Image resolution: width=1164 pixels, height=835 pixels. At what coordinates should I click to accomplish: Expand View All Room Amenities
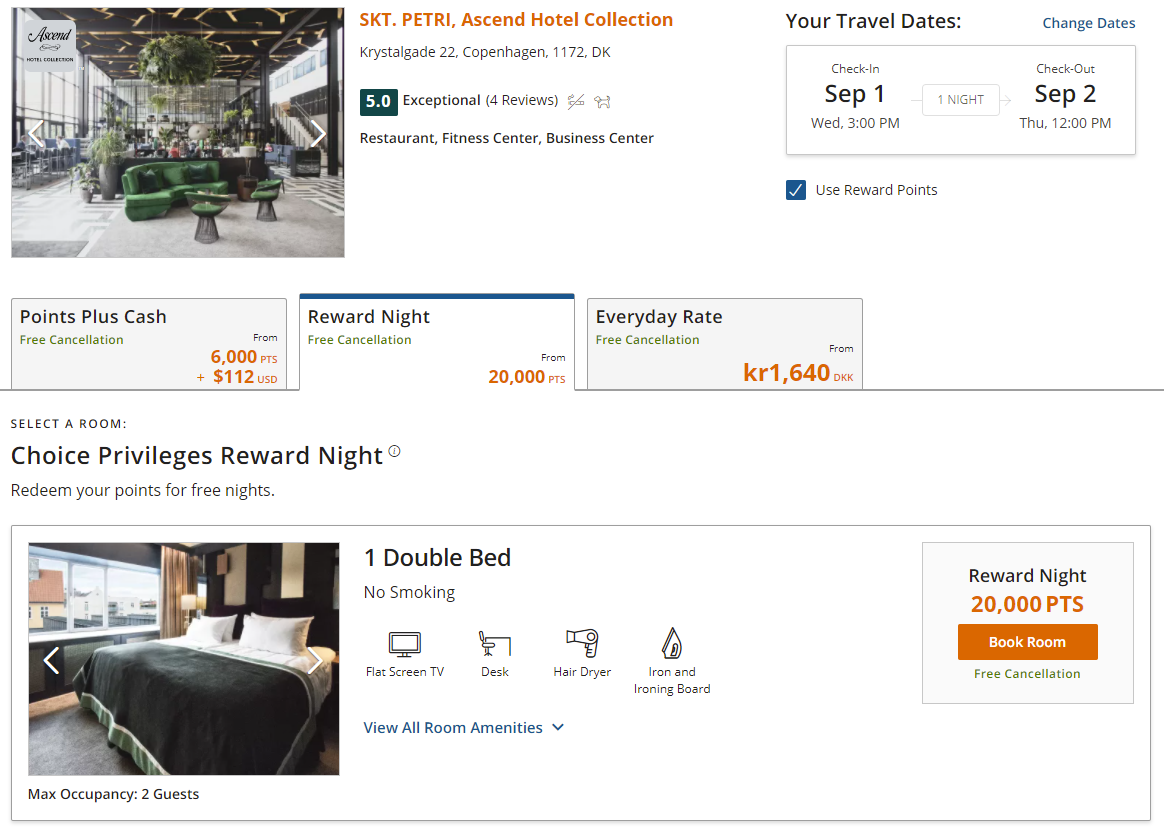463,727
